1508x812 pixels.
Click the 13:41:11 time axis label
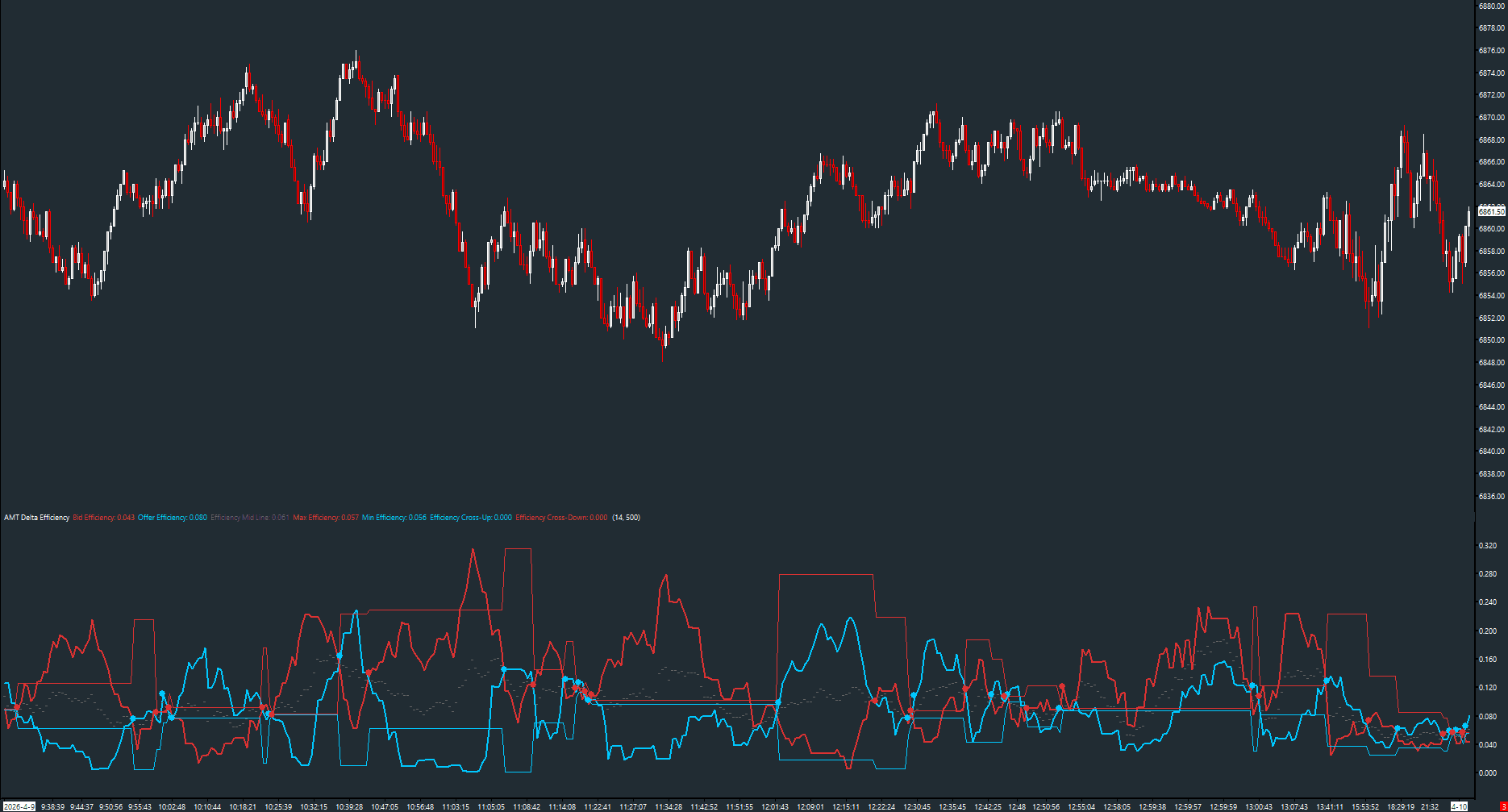point(1330,806)
